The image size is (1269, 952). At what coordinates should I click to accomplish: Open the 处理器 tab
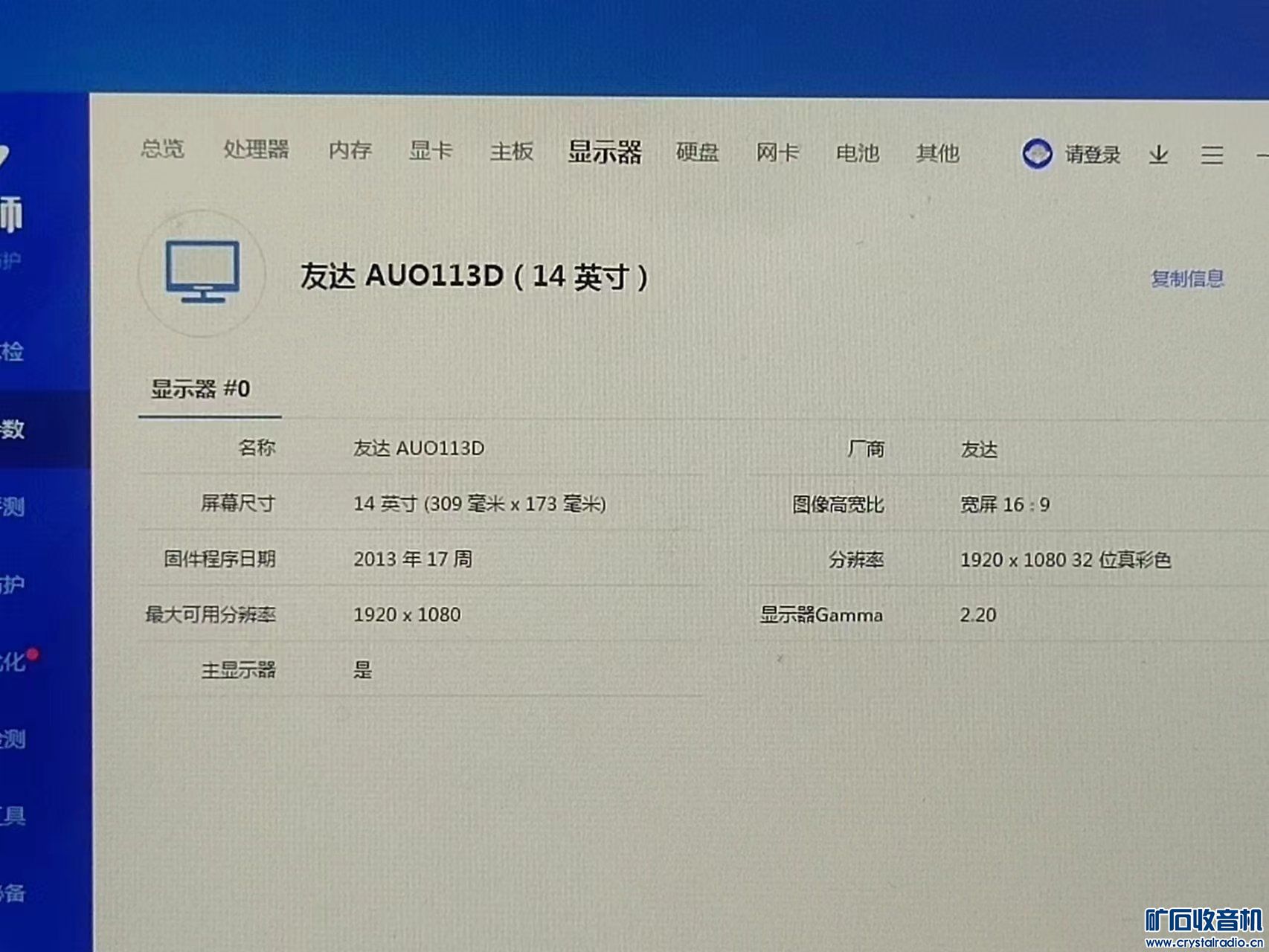pyautogui.click(x=256, y=149)
